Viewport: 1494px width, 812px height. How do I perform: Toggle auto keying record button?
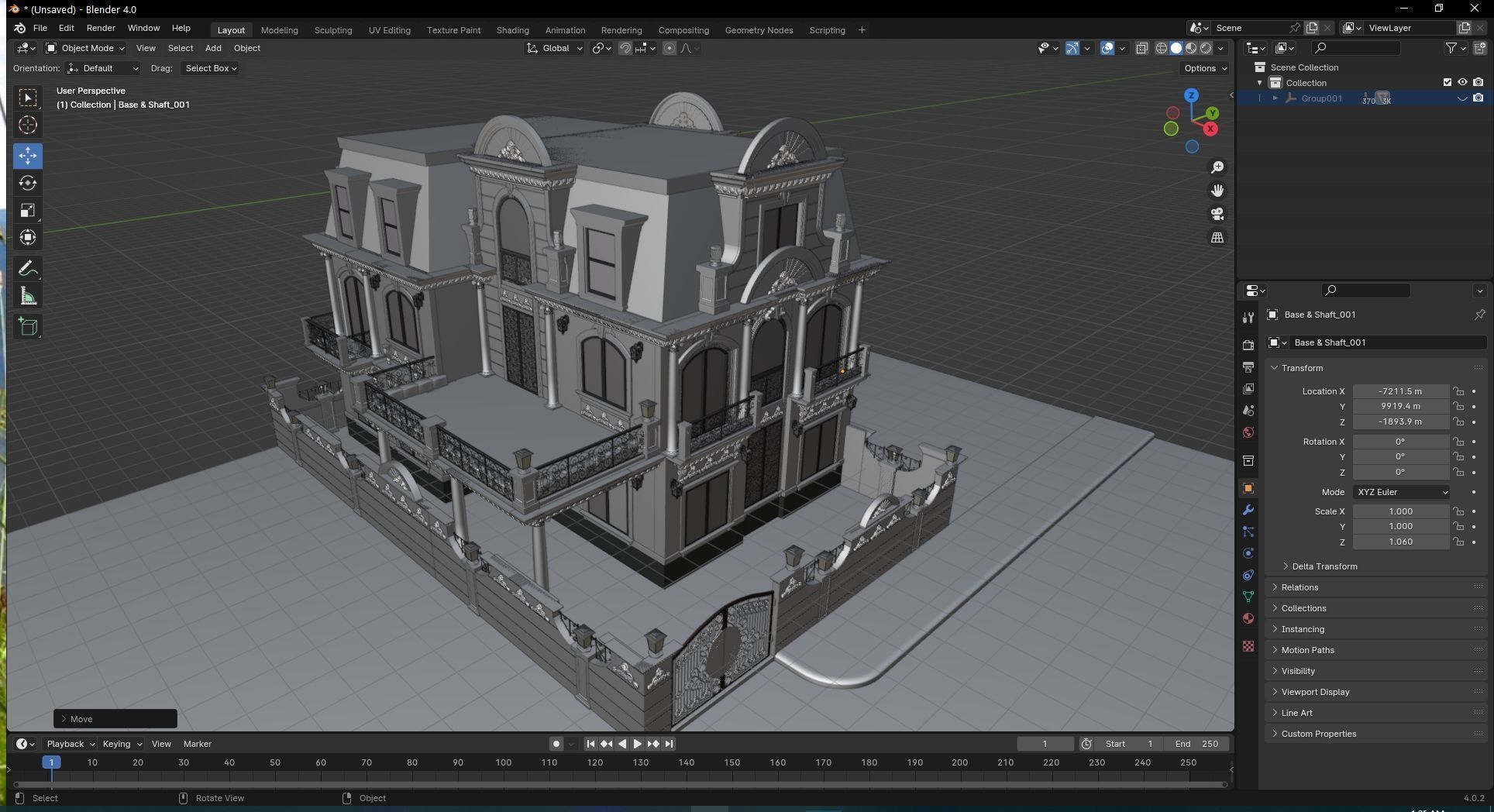[556, 744]
